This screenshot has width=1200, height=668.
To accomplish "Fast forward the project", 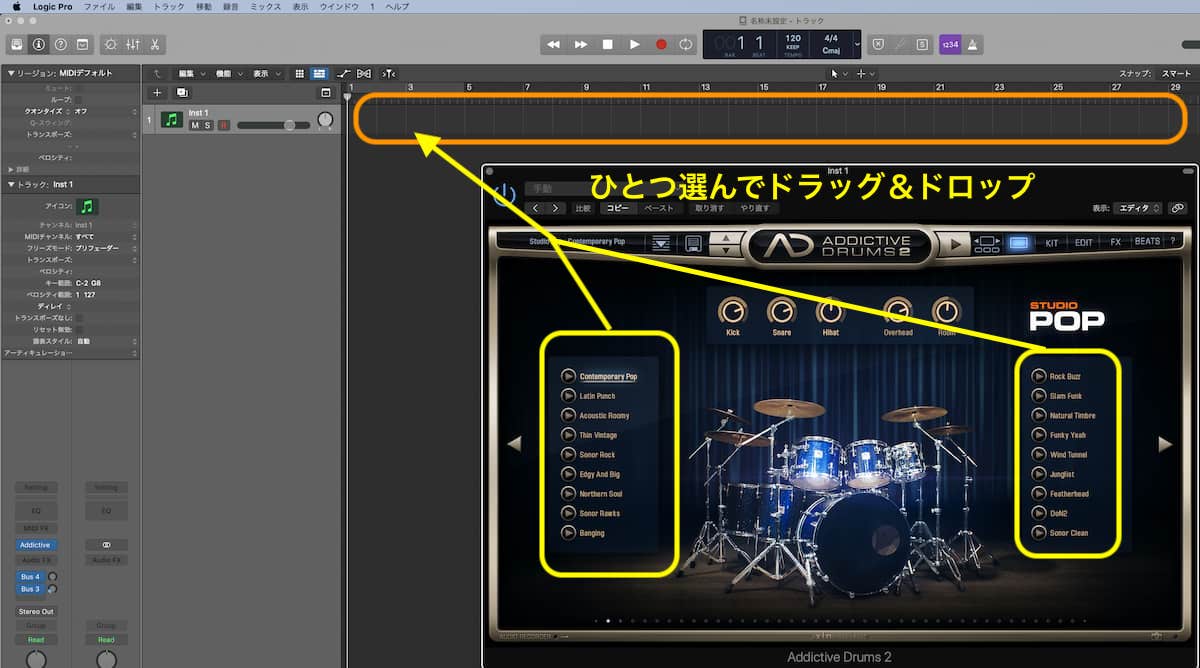I will pos(581,44).
